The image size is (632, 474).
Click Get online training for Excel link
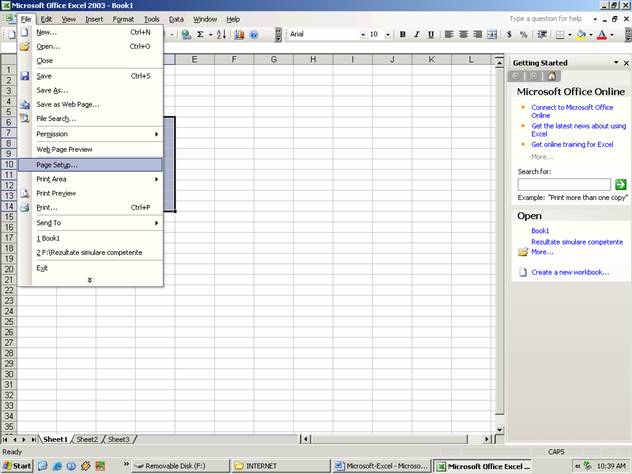572,144
